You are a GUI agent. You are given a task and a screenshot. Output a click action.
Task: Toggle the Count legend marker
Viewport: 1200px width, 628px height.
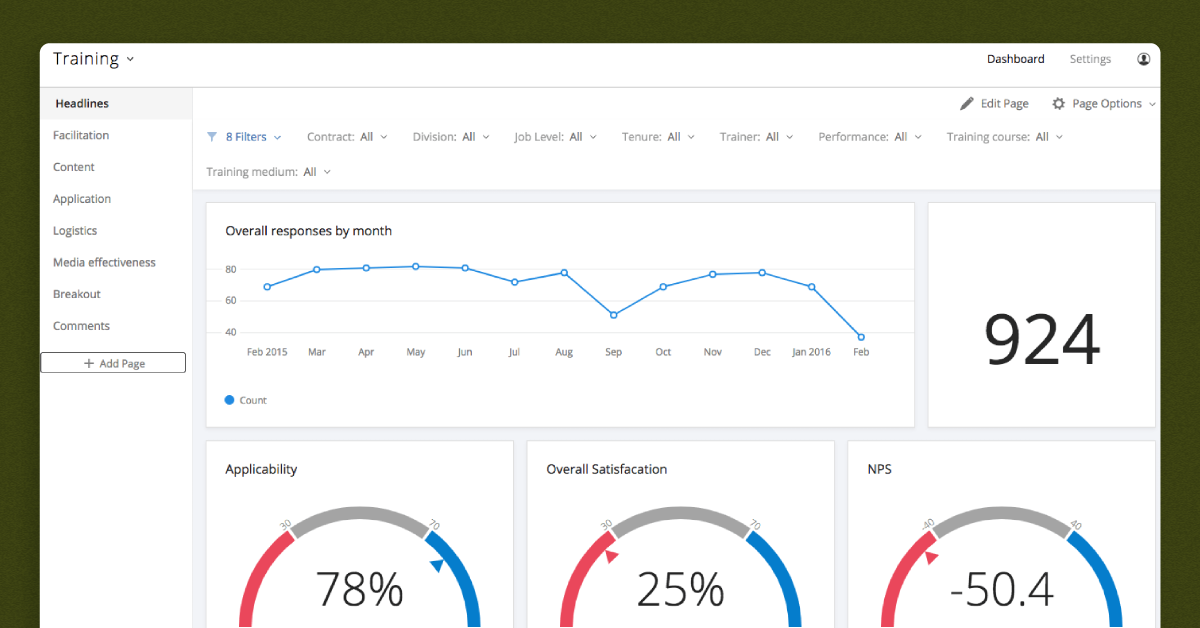click(230, 400)
